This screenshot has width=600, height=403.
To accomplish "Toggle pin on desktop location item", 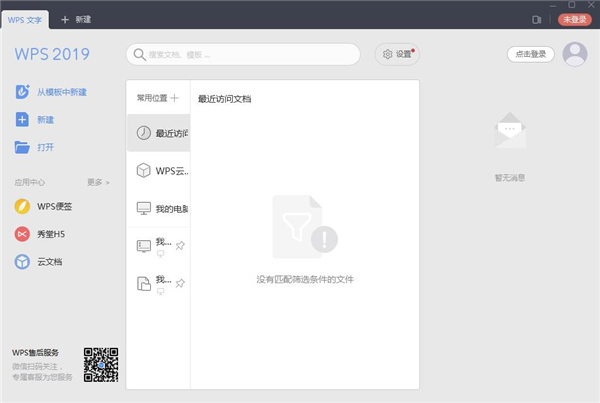I will [x=180, y=245].
